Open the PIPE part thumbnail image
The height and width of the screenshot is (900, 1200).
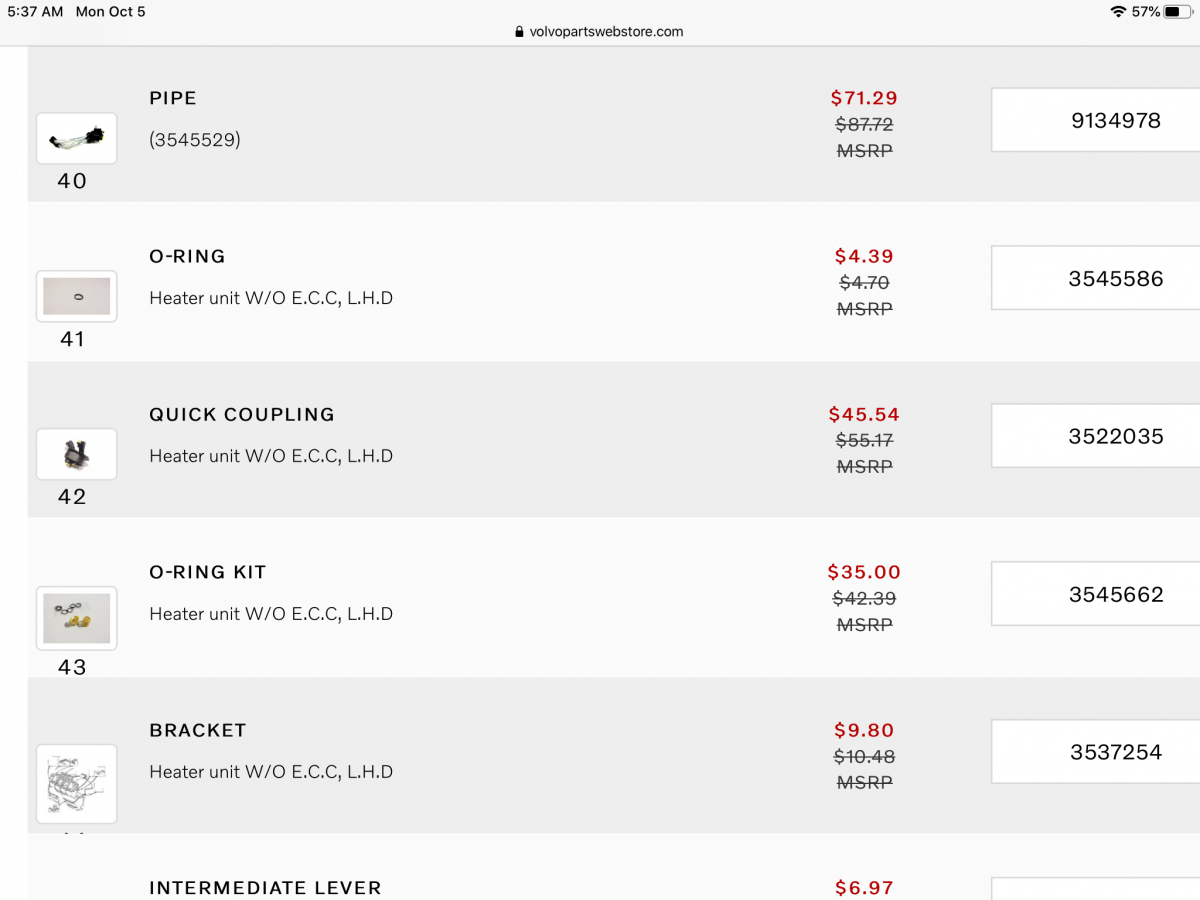[76, 138]
